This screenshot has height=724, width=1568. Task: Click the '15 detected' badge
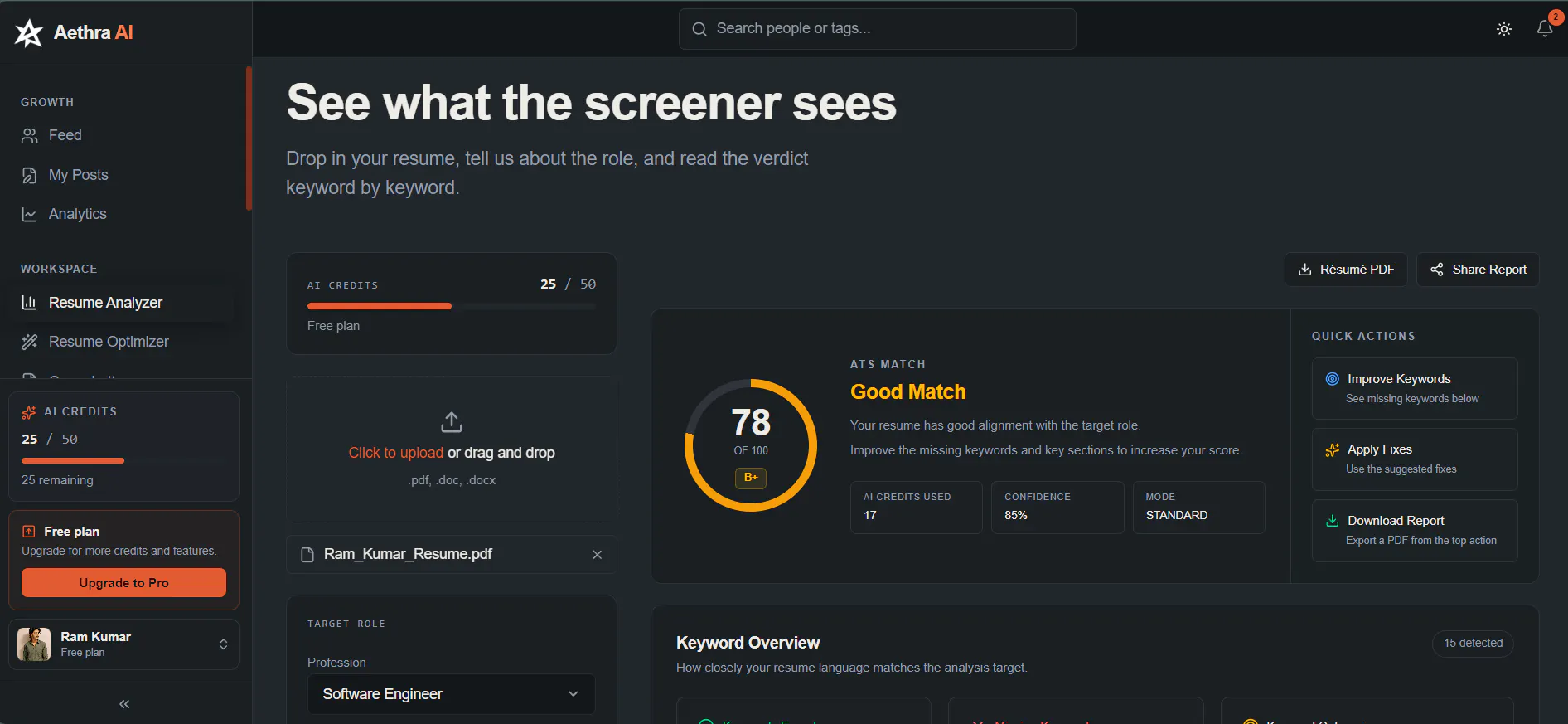(x=1473, y=644)
